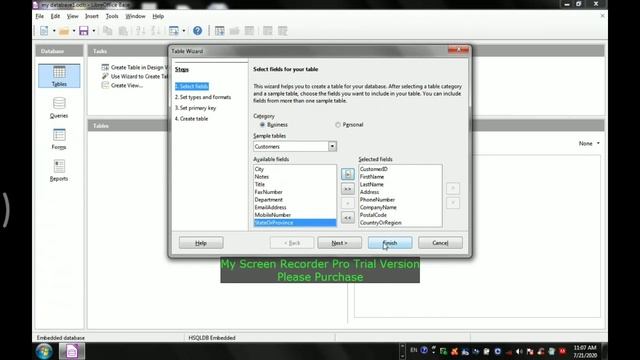The image size is (640, 360).
Task: Click the Save toolbar icon
Action: click(84, 31)
